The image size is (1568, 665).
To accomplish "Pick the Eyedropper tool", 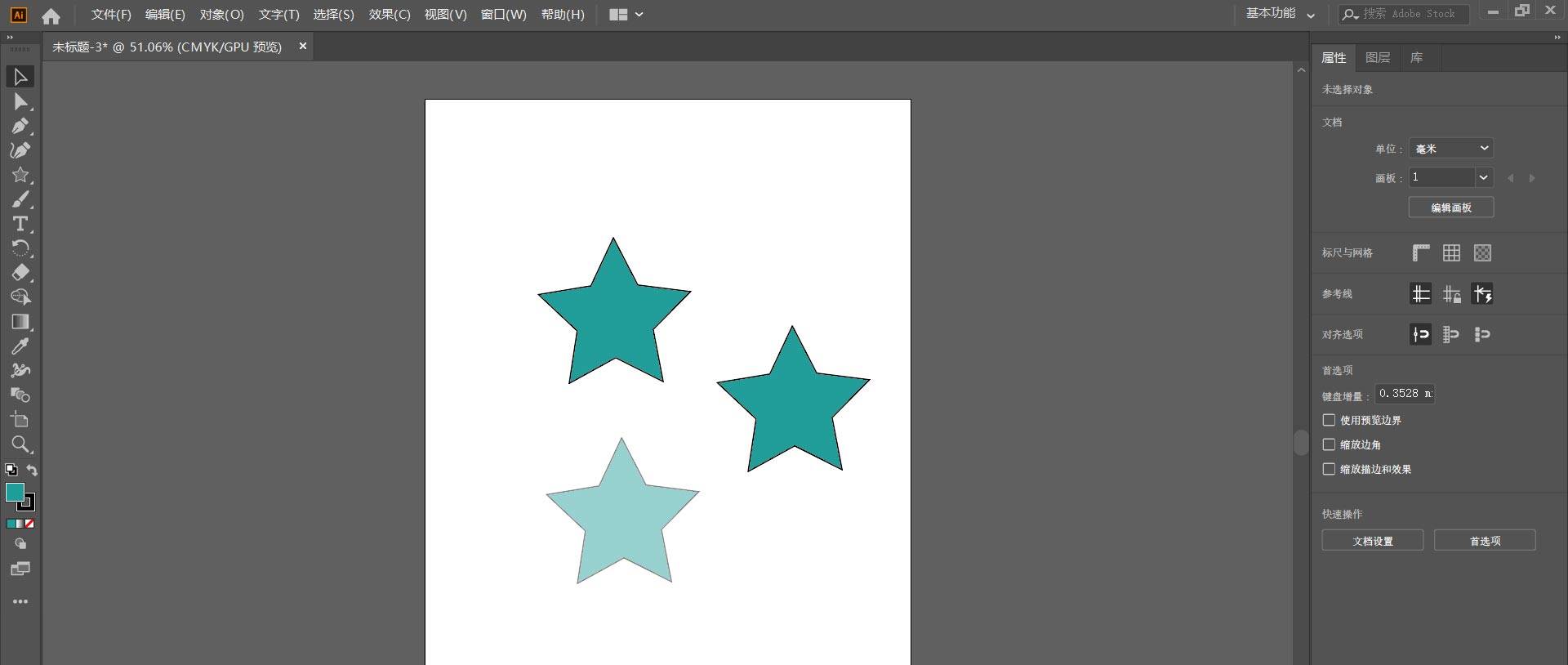I will click(x=20, y=346).
